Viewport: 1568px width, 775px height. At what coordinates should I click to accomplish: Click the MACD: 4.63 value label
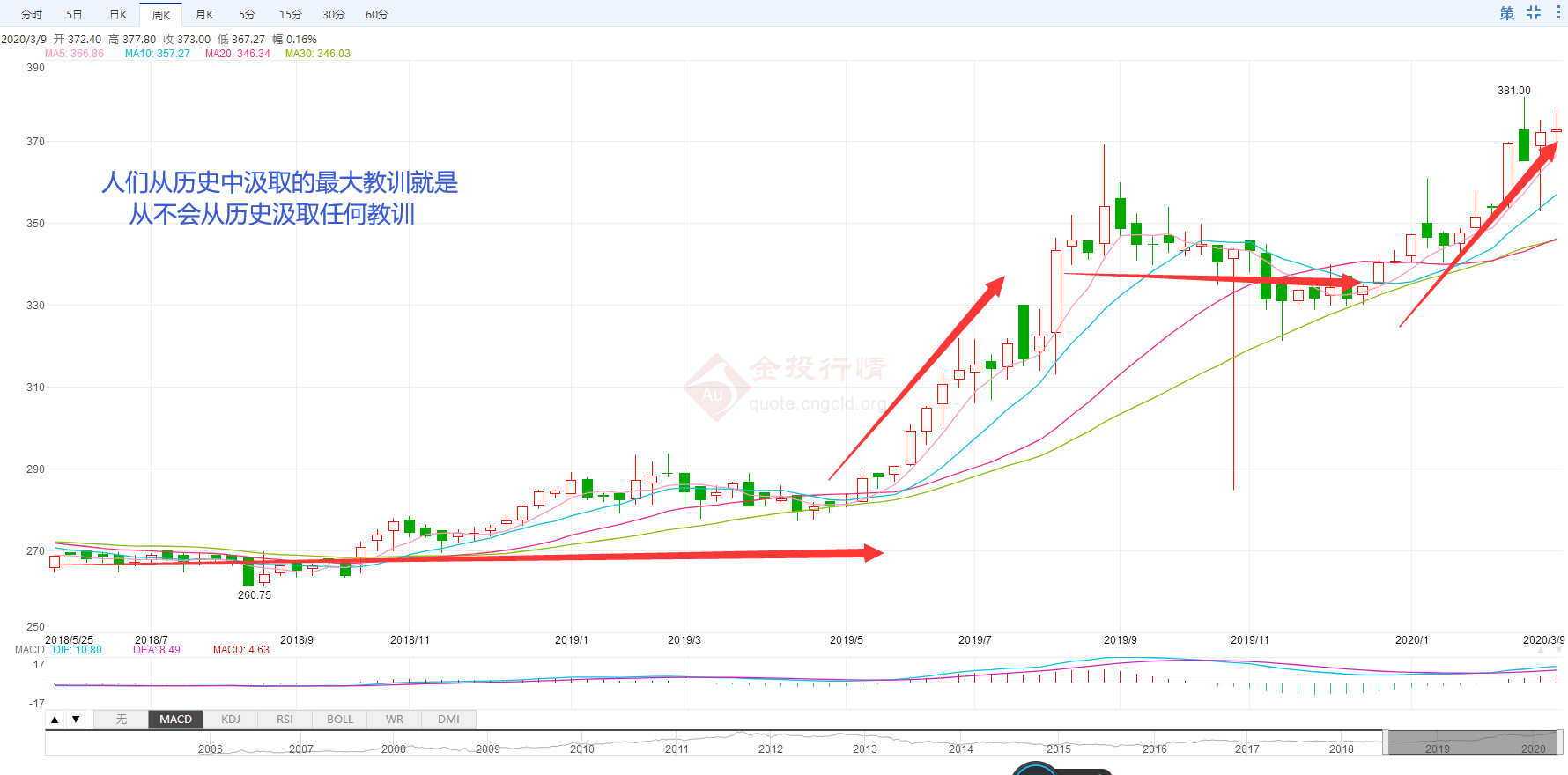click(x=241, y=650)
